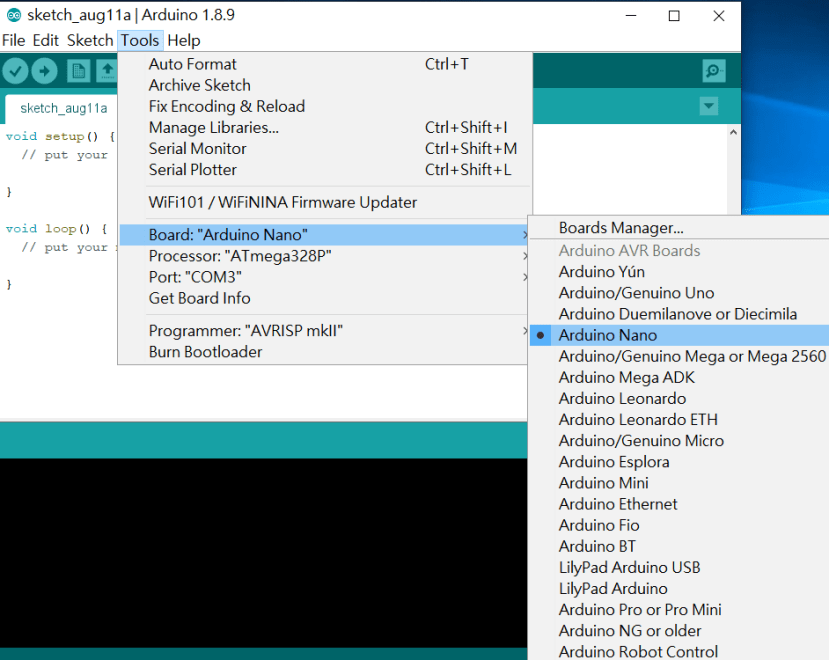Launch WiFi101 / WiFiNINA Firmware Updater

tap(325, 203)
